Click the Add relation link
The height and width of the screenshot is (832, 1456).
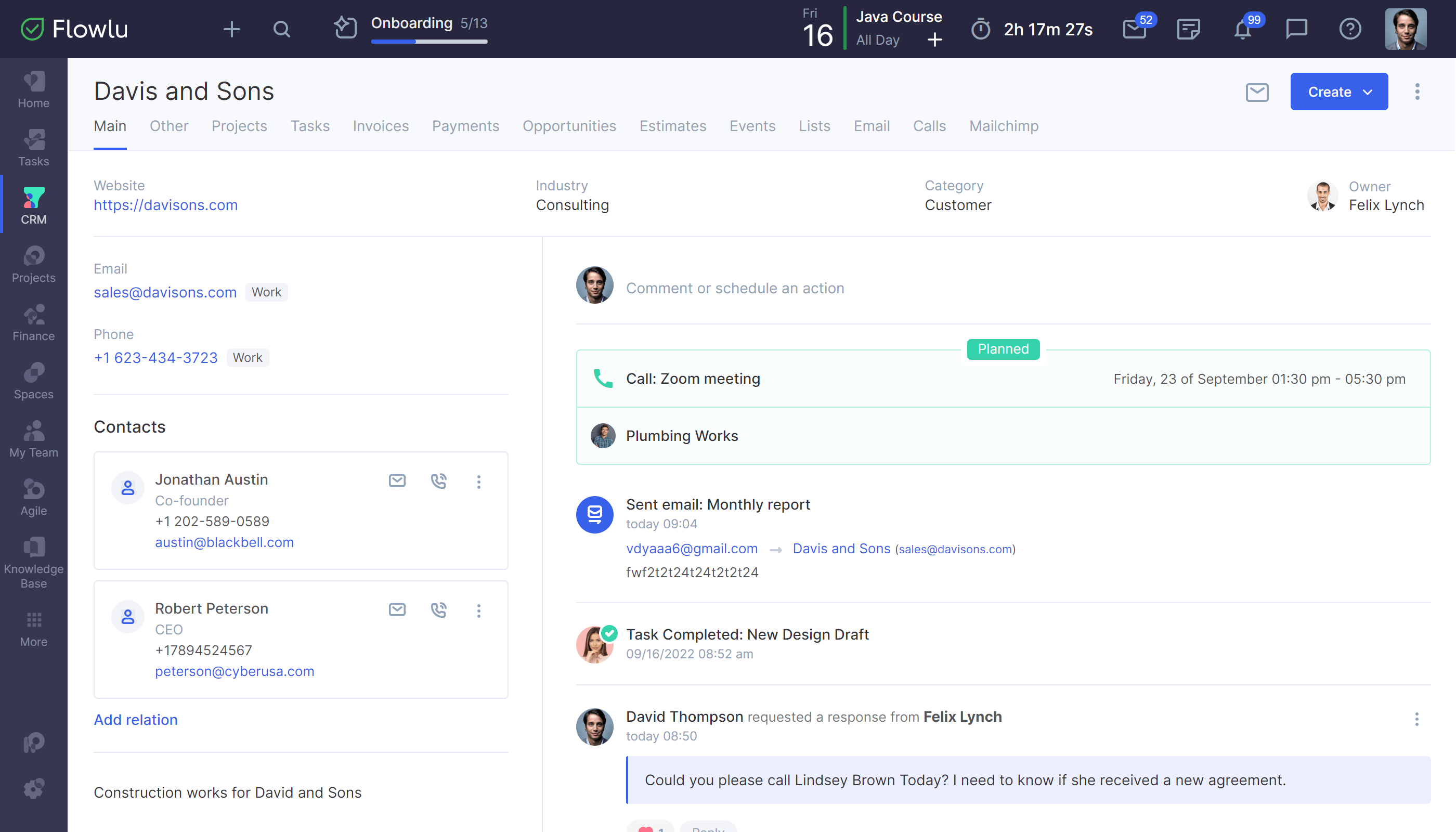[135, 720]
